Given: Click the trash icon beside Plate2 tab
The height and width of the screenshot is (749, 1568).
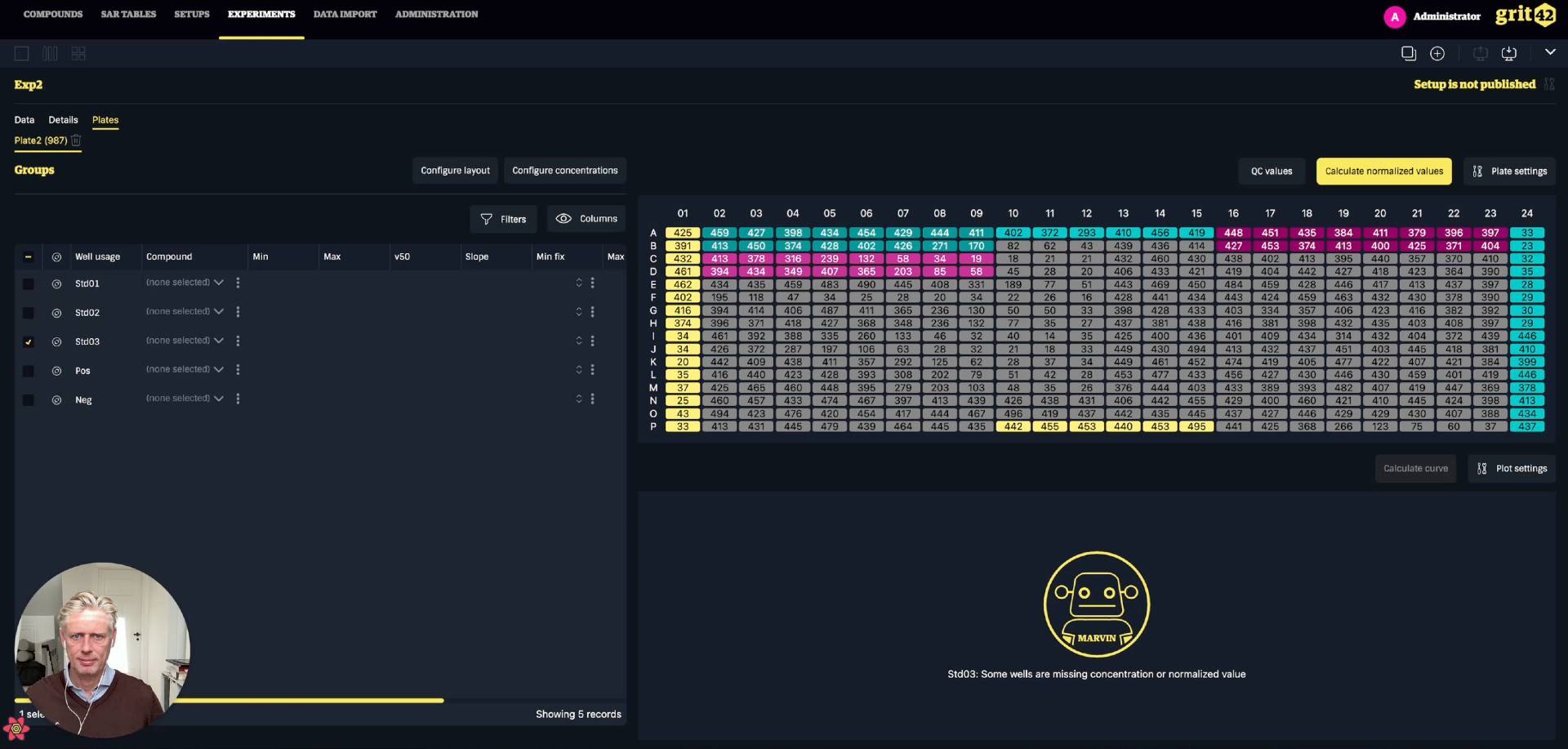Looking at the screenshot, I should pyautogui.click(x=76, y=140).
